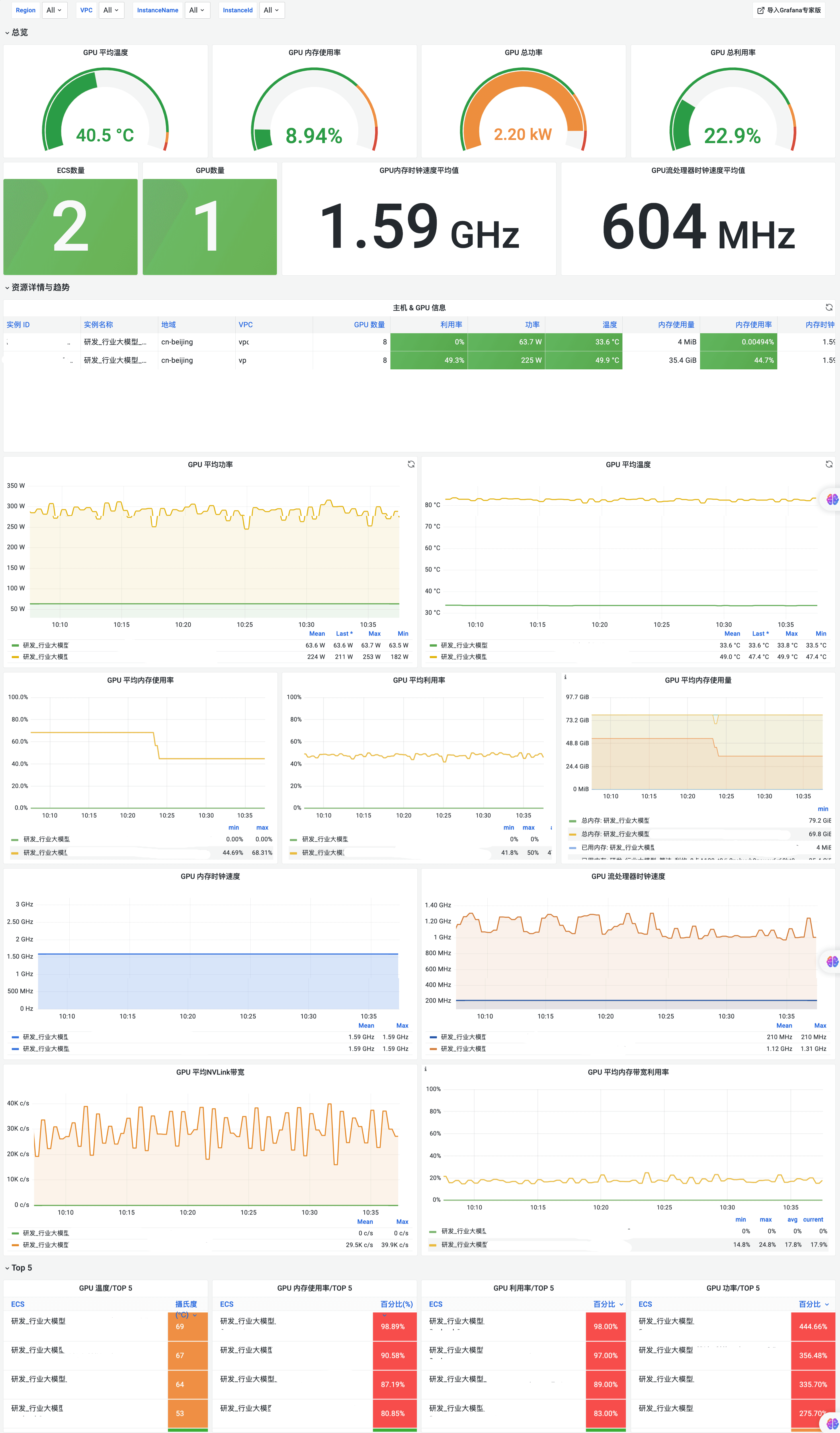Refresh the 主机 & GPU 信息 table panel
This screenshot has width=840, height=1433.
coord(829,308)
